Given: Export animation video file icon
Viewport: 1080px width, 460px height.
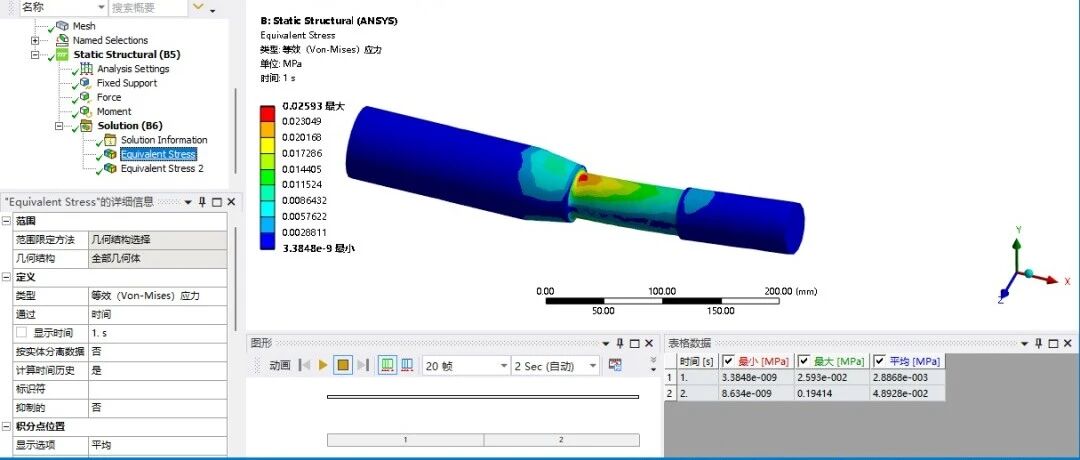Looking at the screenshot, I should click(615, 365).
